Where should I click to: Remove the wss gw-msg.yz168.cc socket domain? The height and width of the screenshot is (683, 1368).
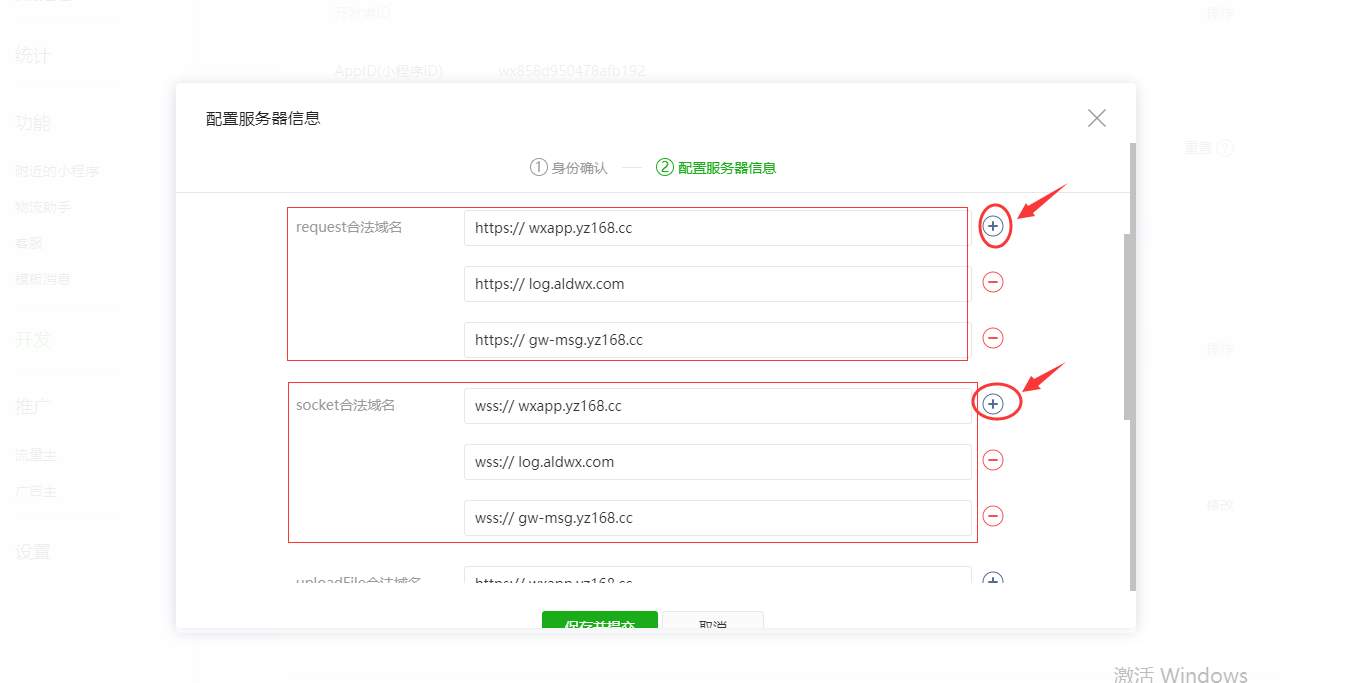993,516
